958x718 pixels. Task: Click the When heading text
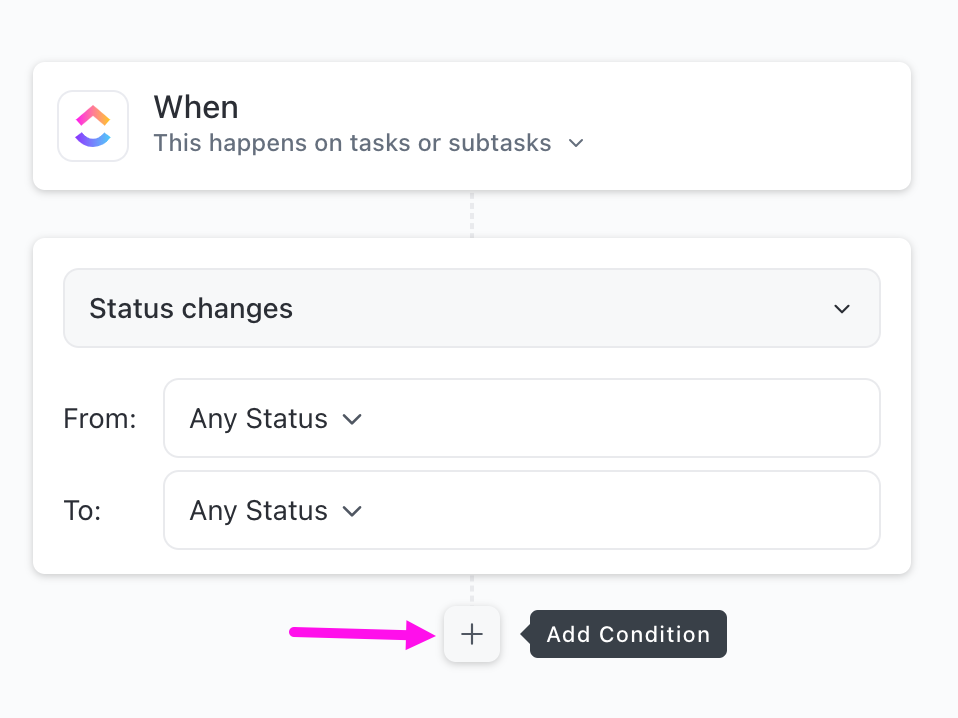196,107
